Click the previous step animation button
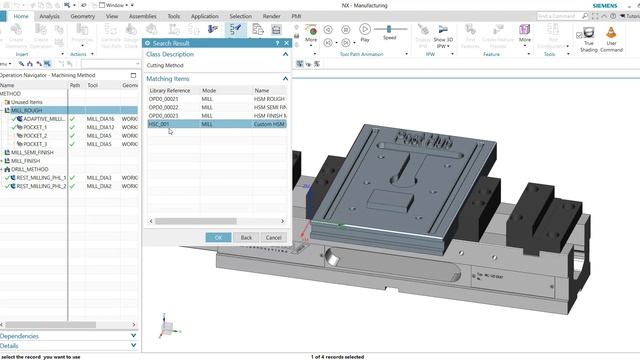Image resolution: width=640 pixels, height=360 pixels. 328,29
